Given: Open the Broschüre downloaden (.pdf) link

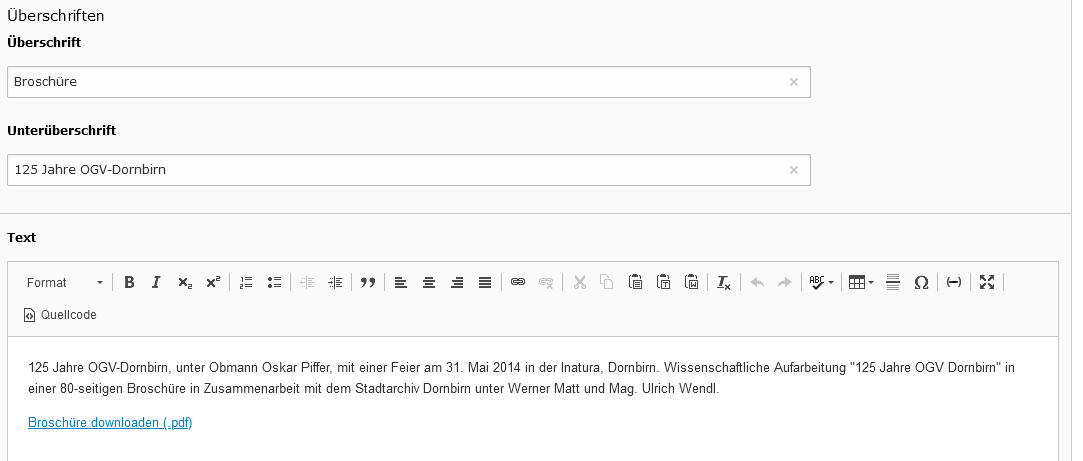Looking at the screenshot, I should coord(110,423).
